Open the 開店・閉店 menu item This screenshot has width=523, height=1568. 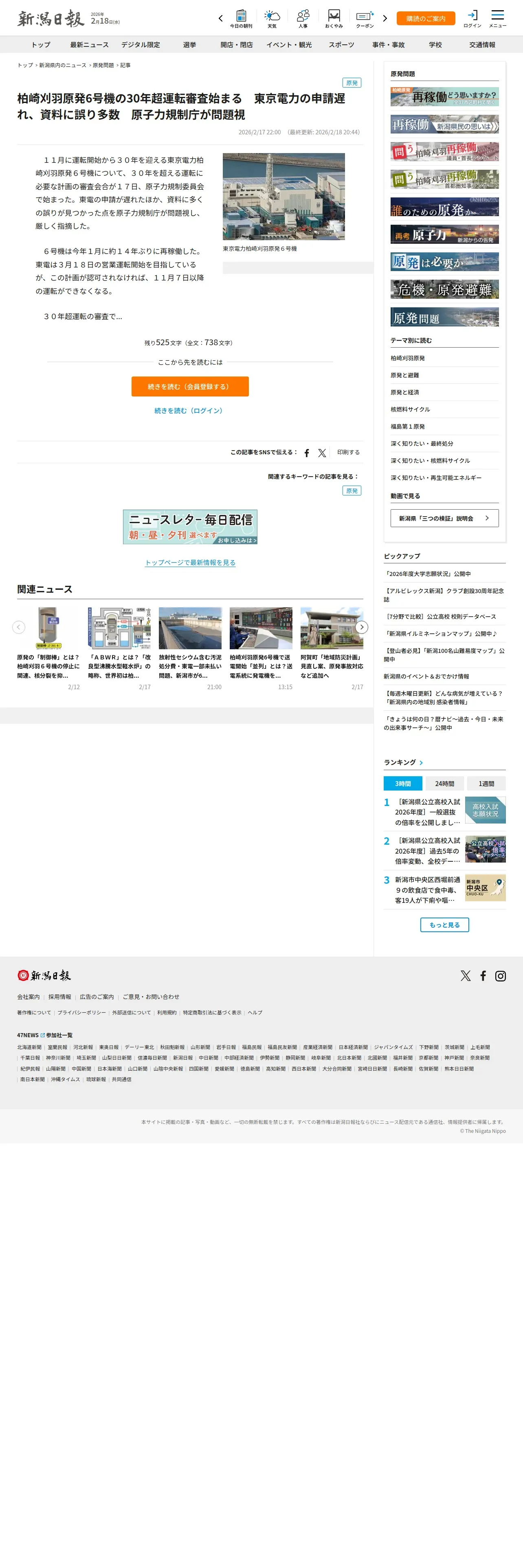(237, 44)
